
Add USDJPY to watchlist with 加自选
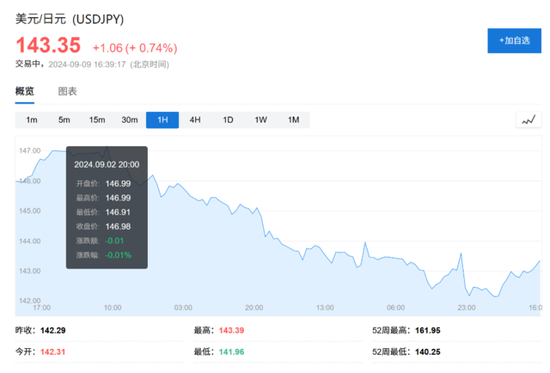[514, 41]
